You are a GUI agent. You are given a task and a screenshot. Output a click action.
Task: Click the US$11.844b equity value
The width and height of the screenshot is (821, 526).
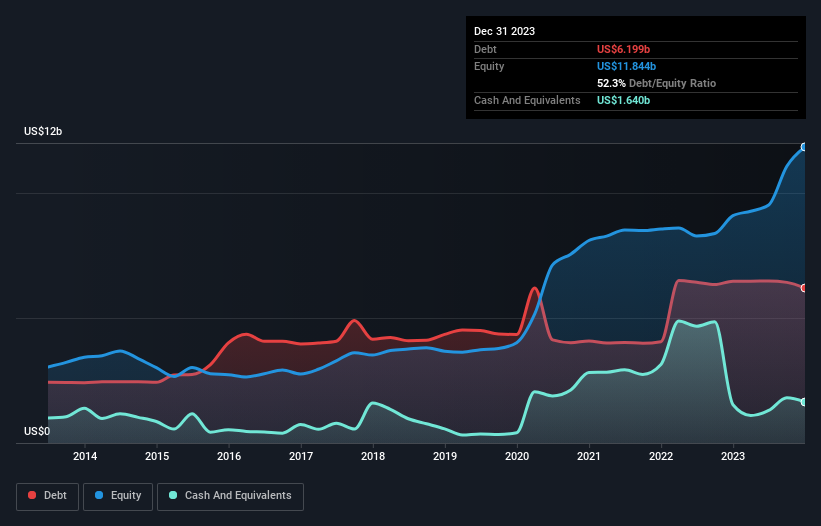[626, 66]
